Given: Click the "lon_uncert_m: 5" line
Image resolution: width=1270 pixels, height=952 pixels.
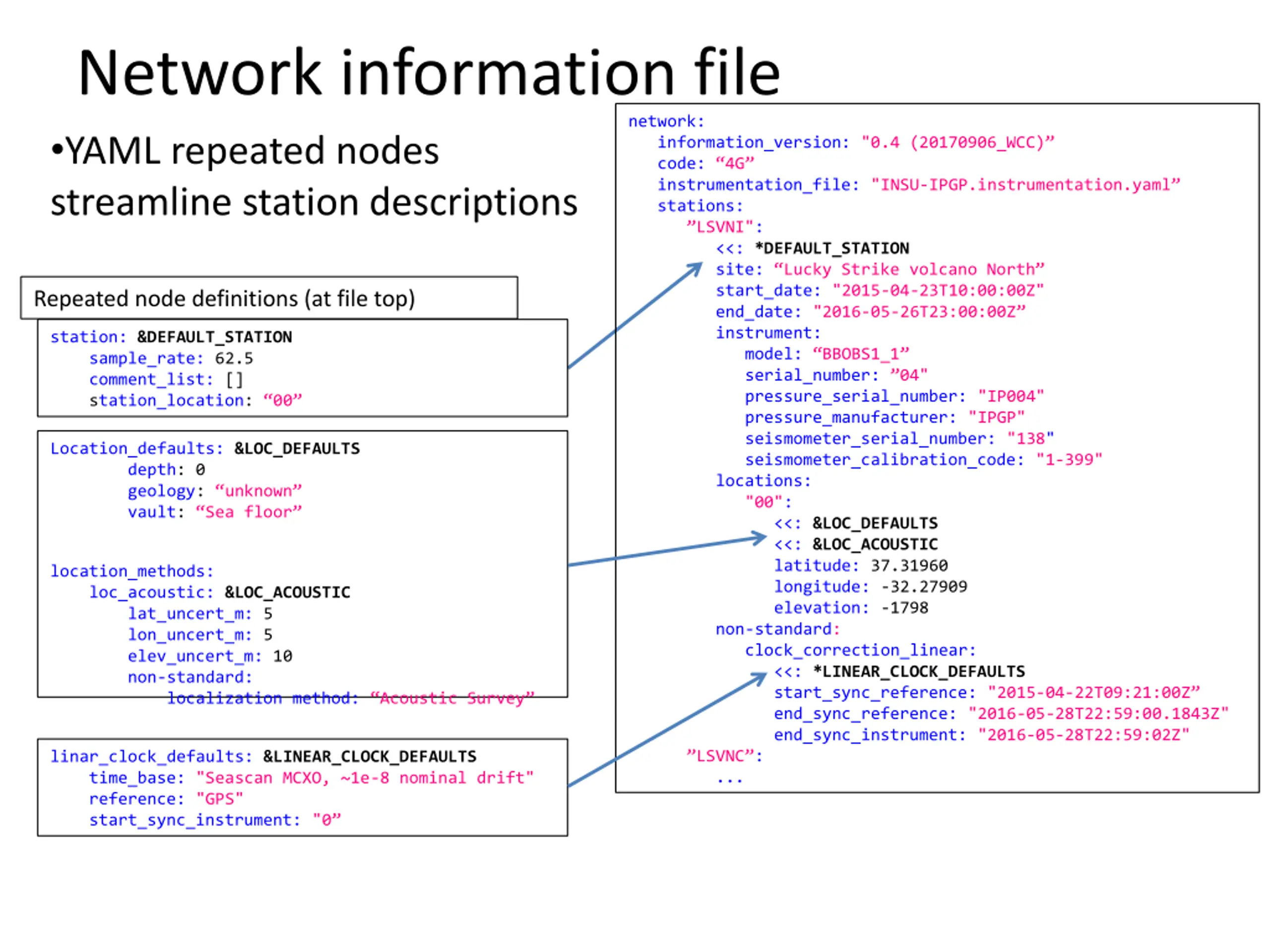Looking at the screenshot, I should [200, 635].
